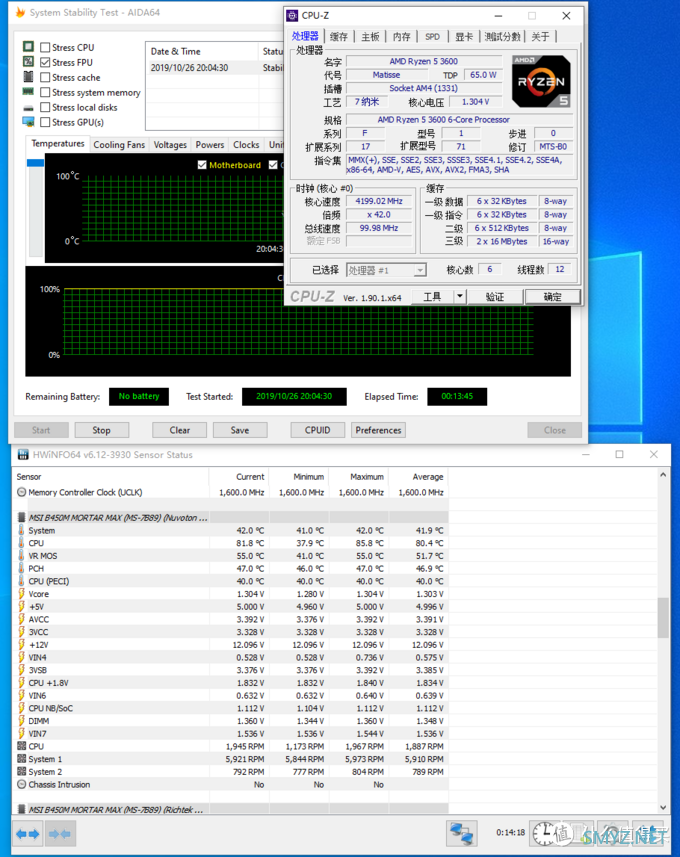Toggle the Motherboard temperature graph checkbox
Image resolution: width=680 pixels, height=857 pixels.
[x=202, y=165]
